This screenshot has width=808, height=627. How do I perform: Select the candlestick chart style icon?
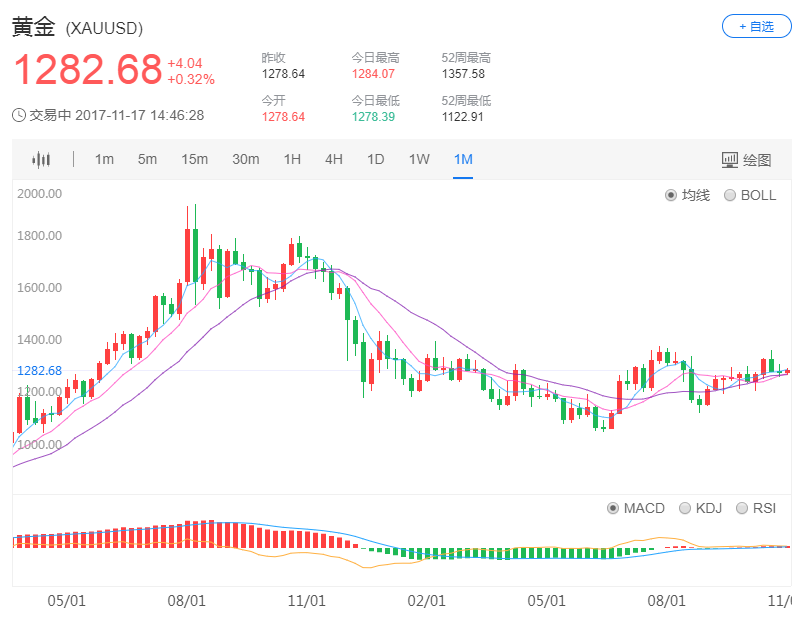pyautogui.click(x=40, y=159)
